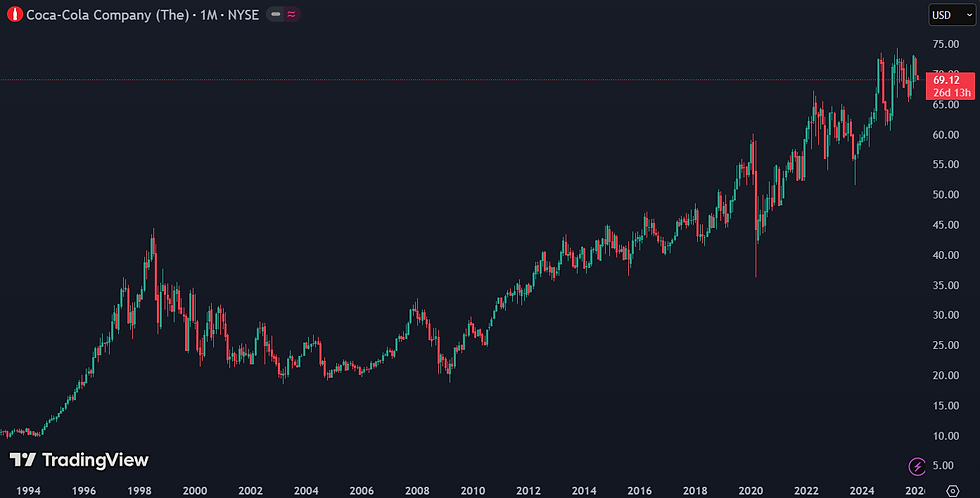The image size is (980, 498).
Task: Click the 2016 time axis label
Action: point(639,491)
